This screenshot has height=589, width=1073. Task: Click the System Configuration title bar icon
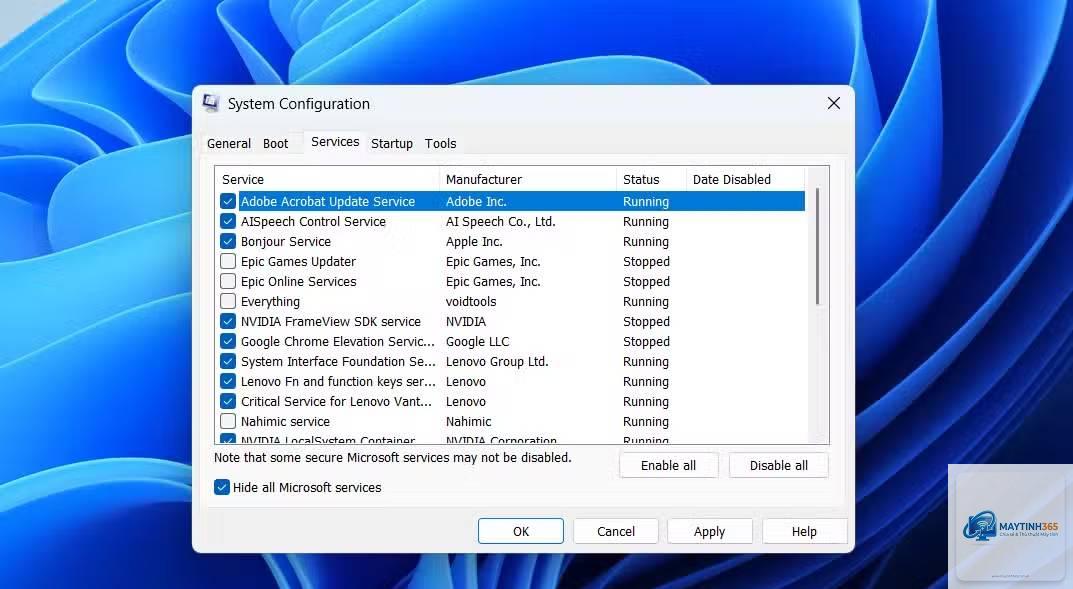point(211,103)
